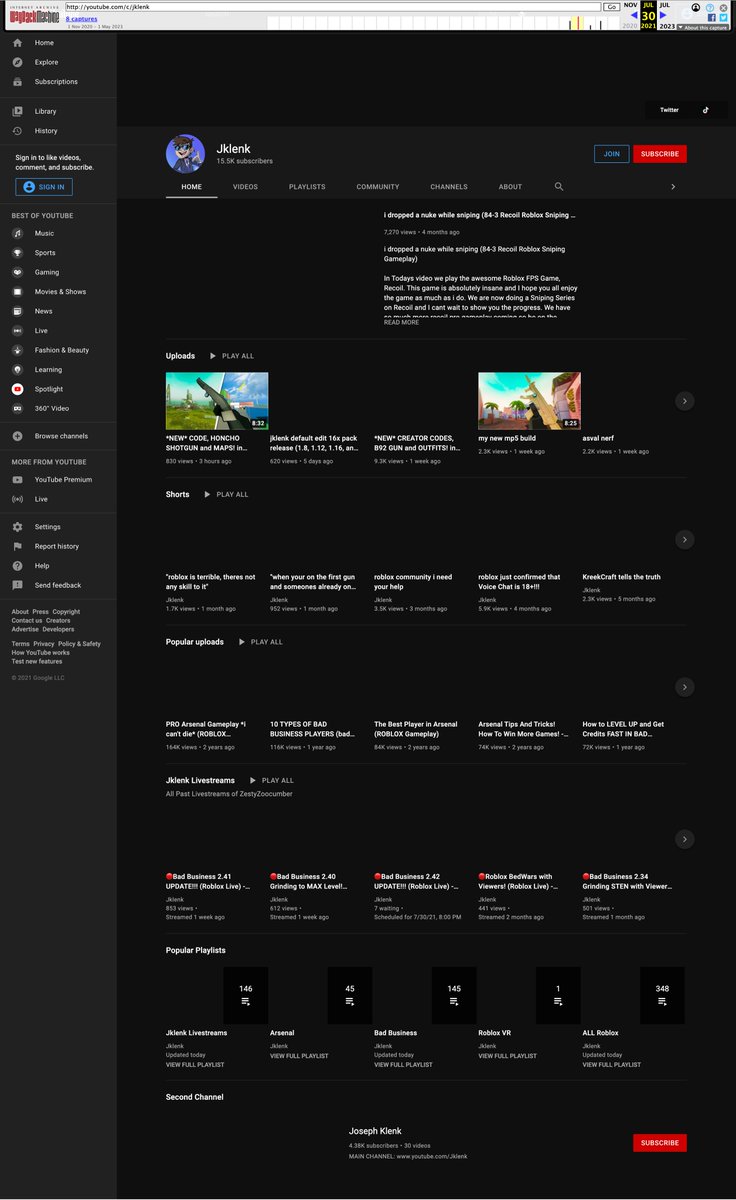The height and width of the screenshot is (1200, 736).
Task: Open the my new mp5 build thumbnail
Action: (529, 401)
